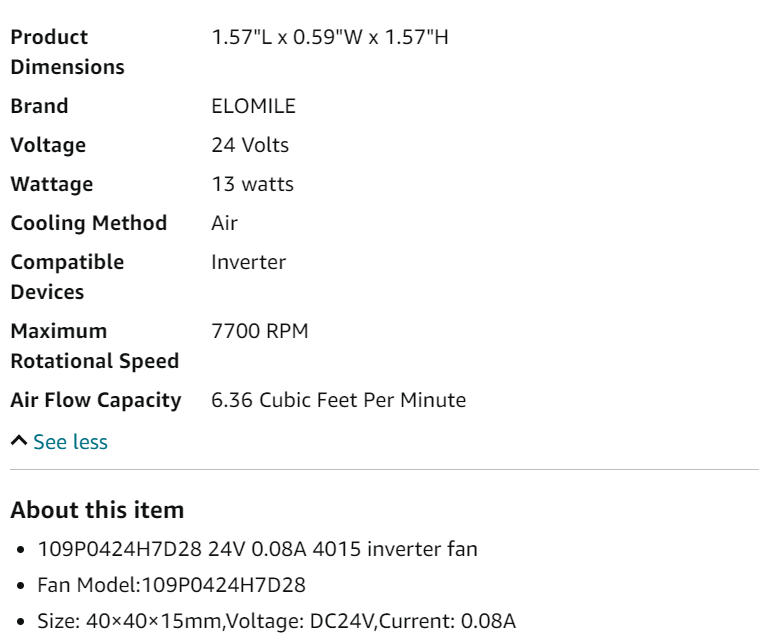
Task: Click the Product Dimensions label
Action: tap(67, 52)
